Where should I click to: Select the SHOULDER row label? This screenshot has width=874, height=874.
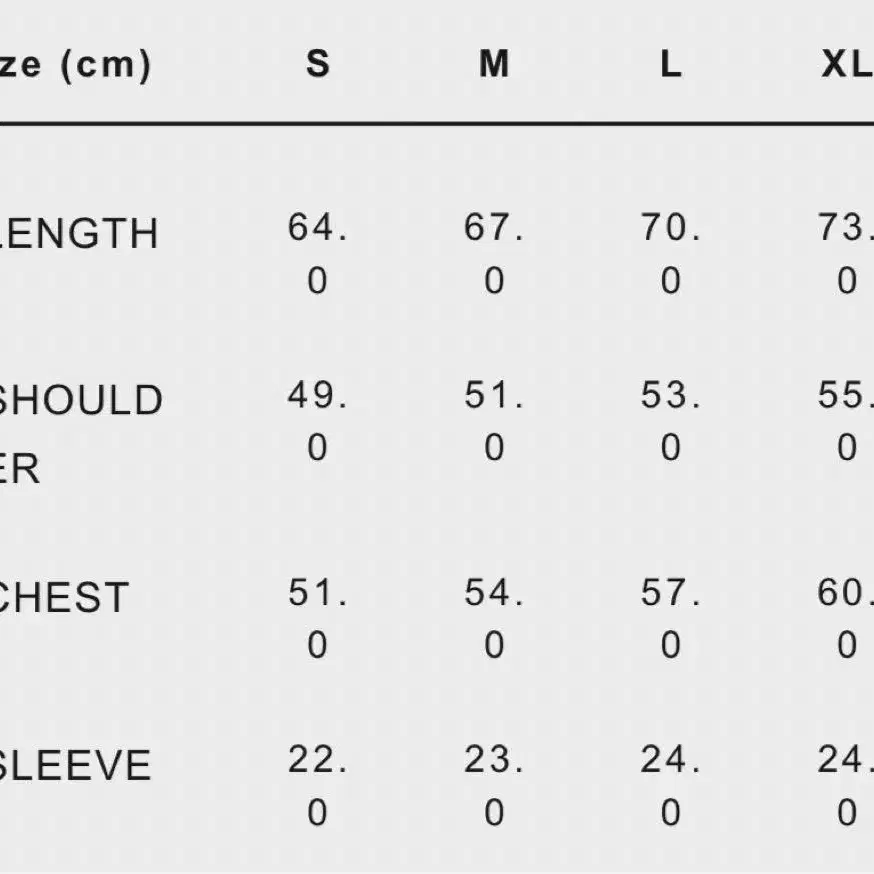[81, 434]
